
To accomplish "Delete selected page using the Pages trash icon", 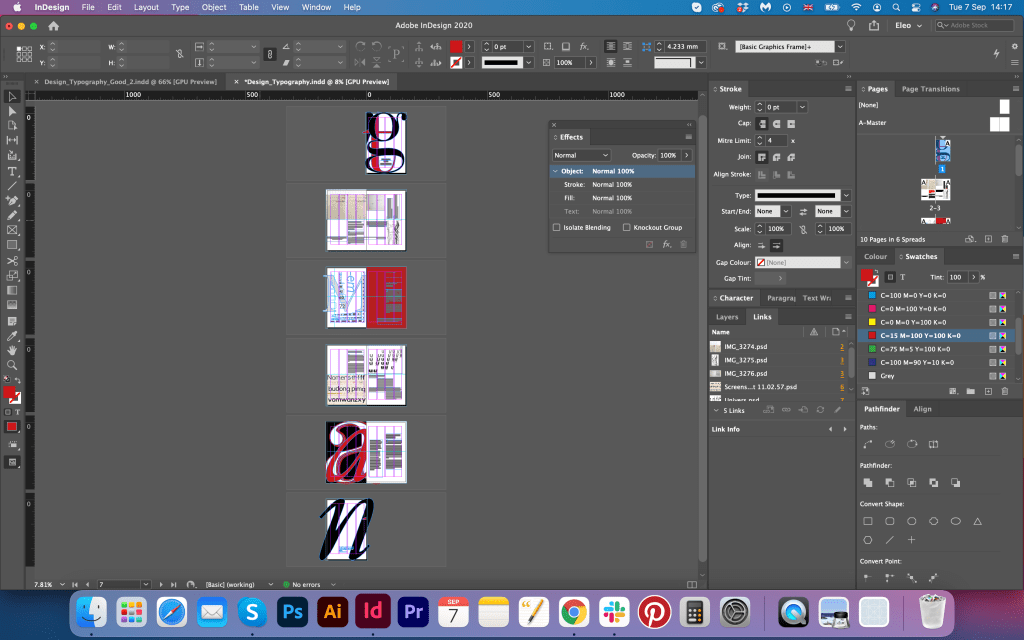I will tap(1004, 239).
